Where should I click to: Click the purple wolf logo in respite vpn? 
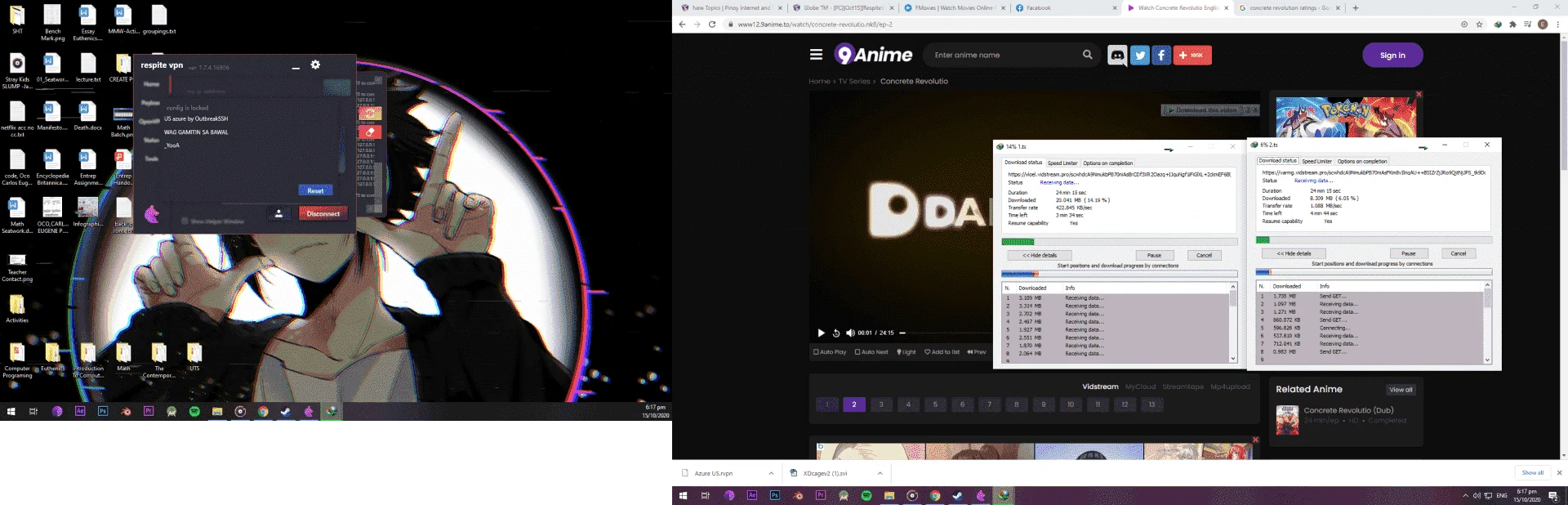click(152, 215)
